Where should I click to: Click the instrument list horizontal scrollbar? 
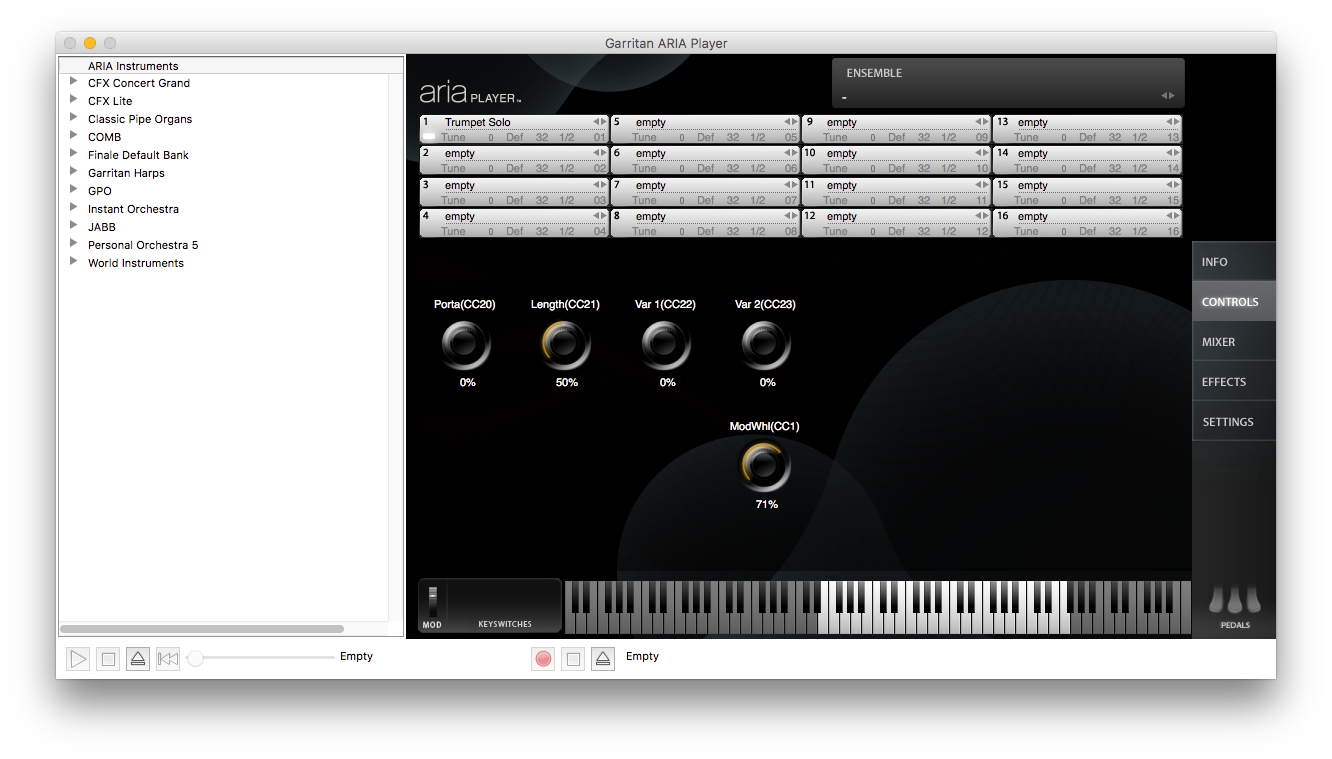[x=202, y=629]
